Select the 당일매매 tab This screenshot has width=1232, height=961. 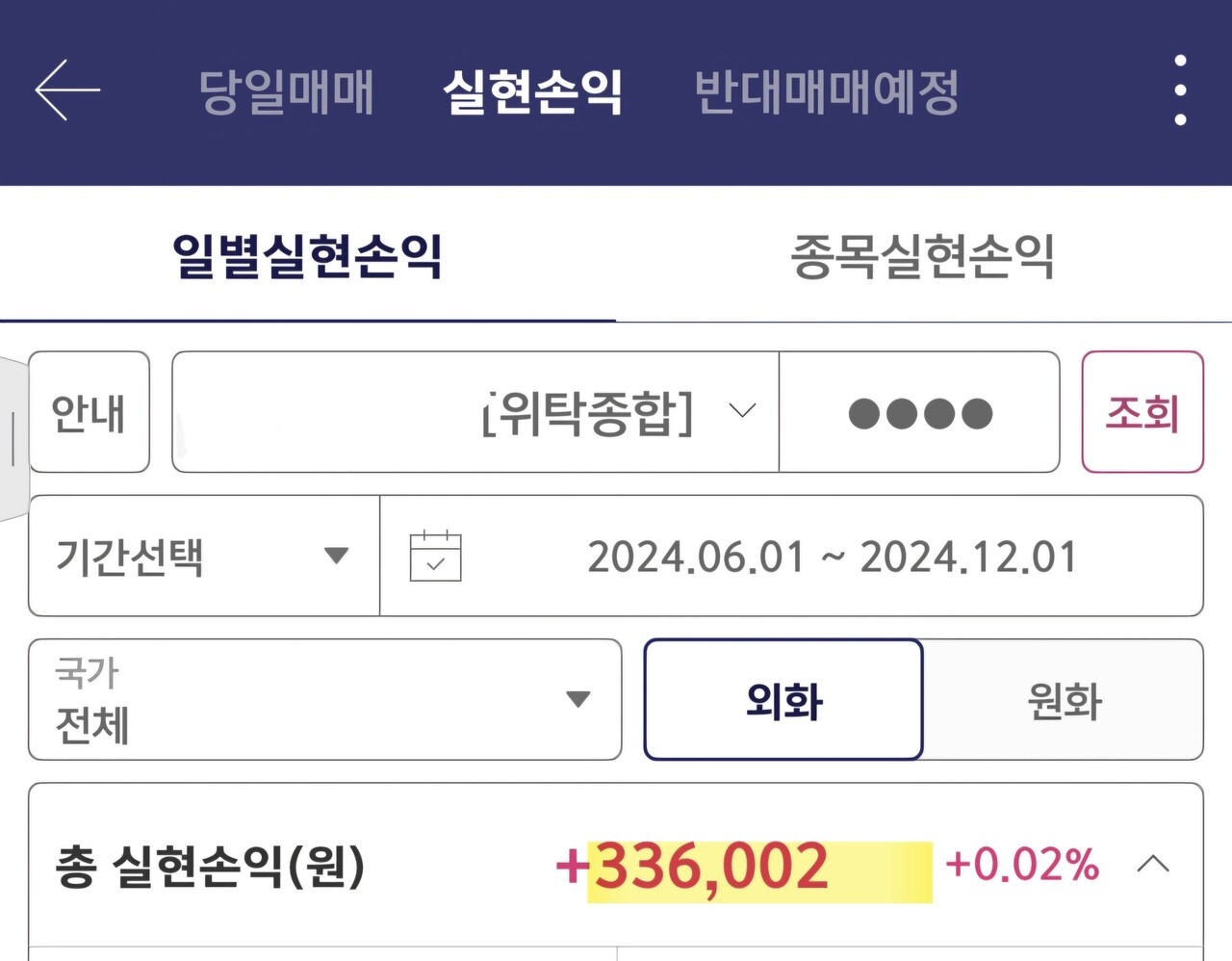click(286, 91)
